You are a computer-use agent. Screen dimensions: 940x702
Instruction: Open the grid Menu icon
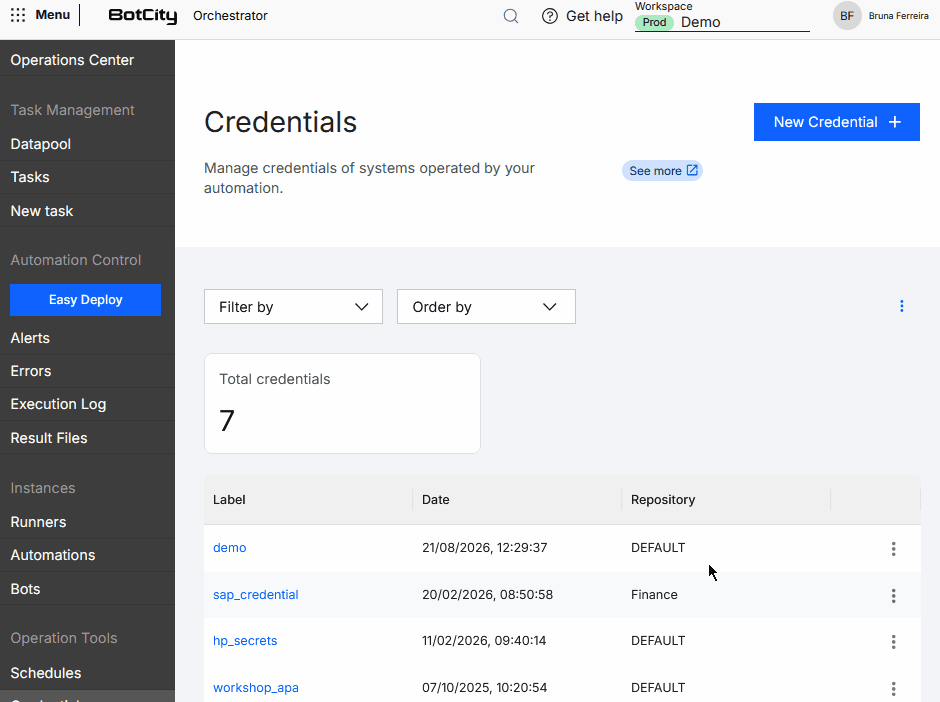[x=18, y=15]
